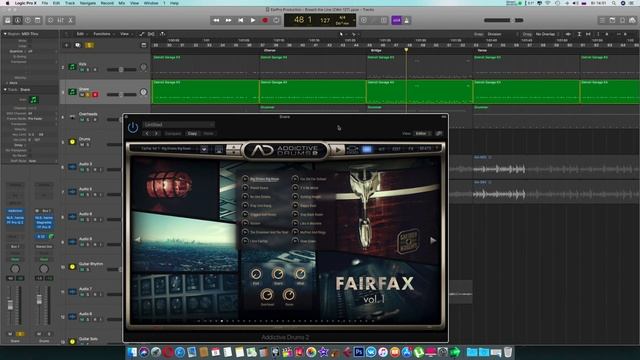Open the File menu
This screenshot has width=640, height=360.
[44, 3]
